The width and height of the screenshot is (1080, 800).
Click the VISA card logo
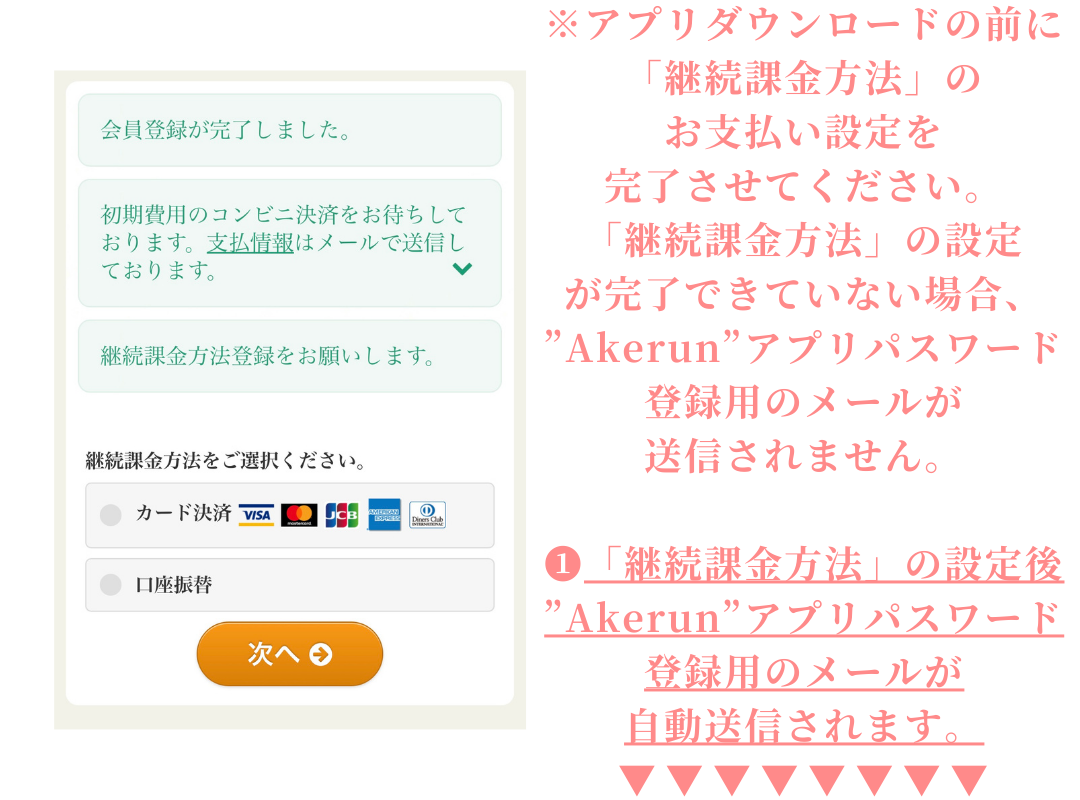tap(256, 515)
